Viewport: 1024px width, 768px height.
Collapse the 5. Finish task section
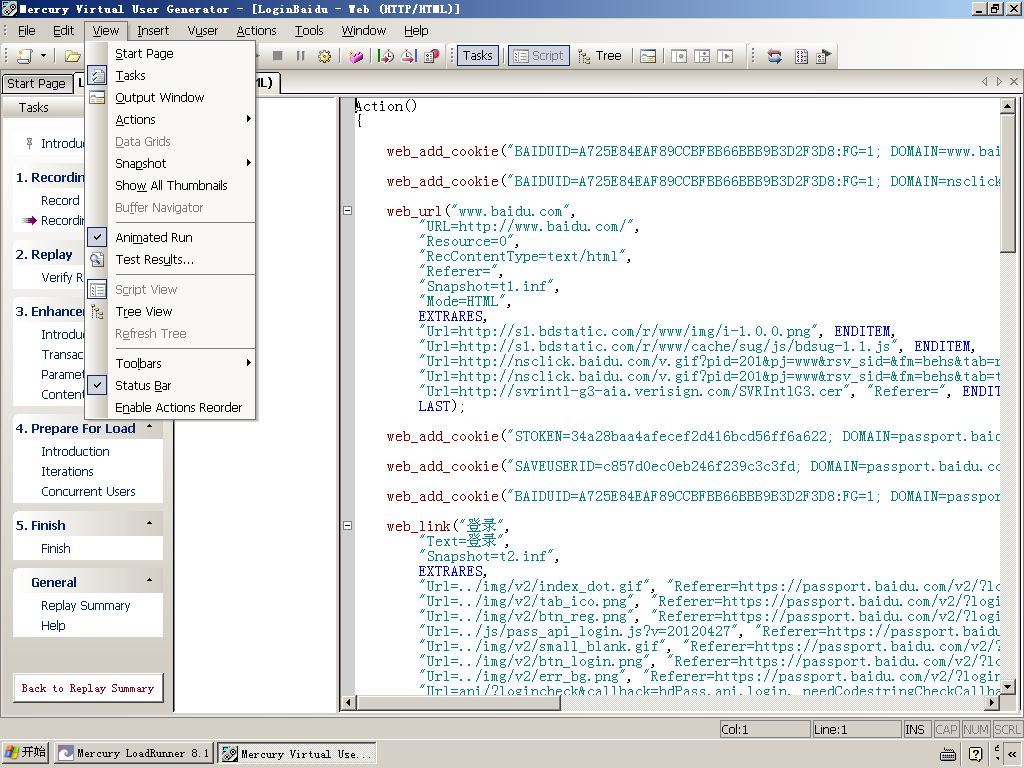pos(150,524)
